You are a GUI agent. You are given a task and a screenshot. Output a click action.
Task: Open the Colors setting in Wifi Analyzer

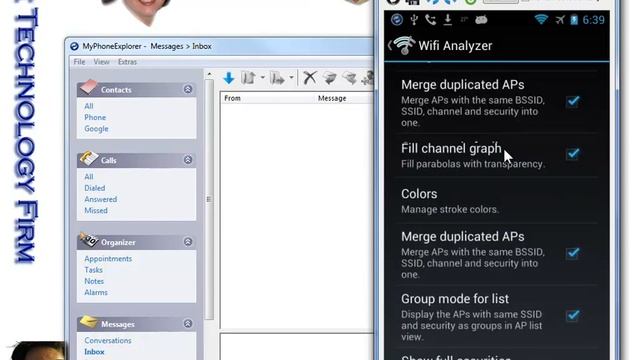(496, 201)
